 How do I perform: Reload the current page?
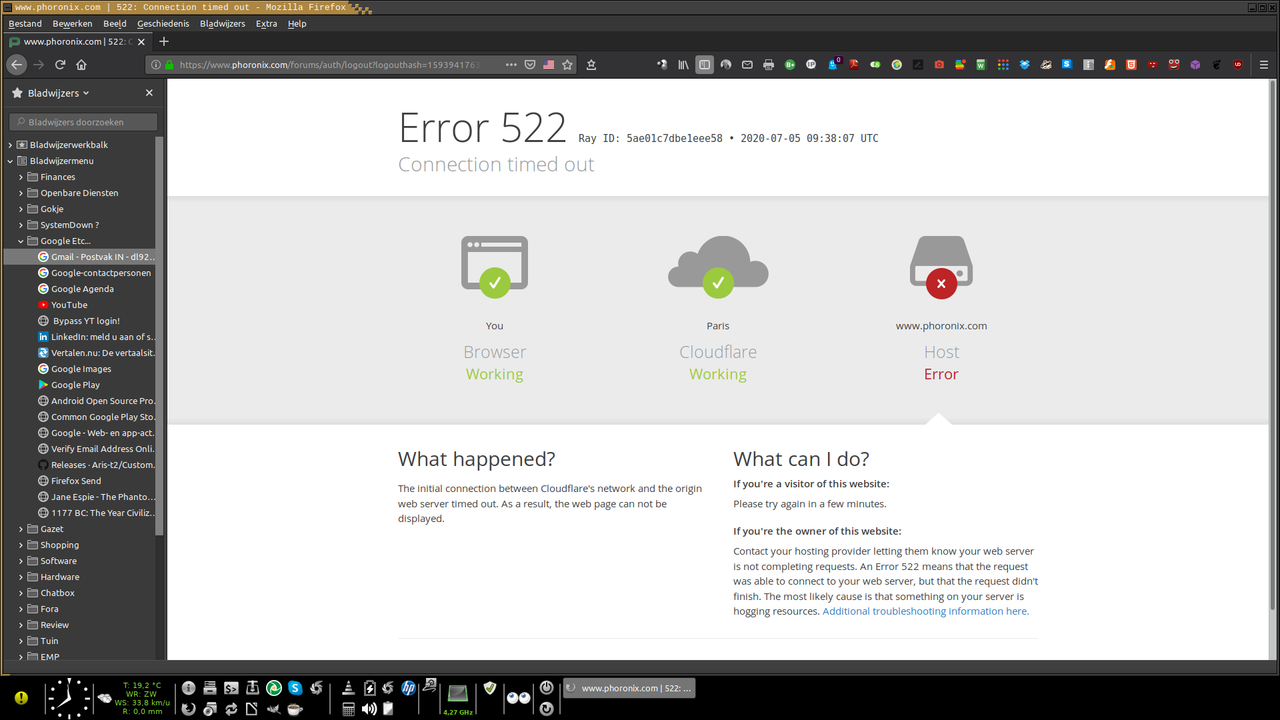pyautogui.click(x=60, y=64)
